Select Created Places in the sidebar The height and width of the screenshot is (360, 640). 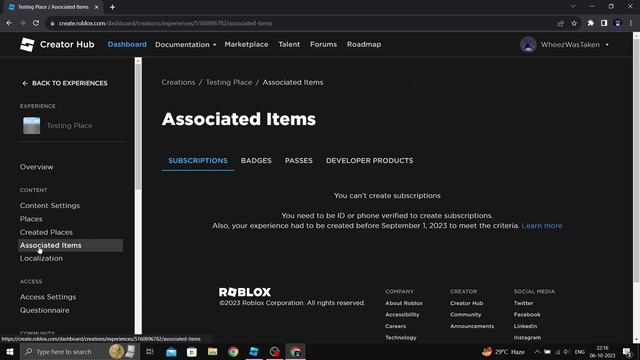tap(46, 232)
